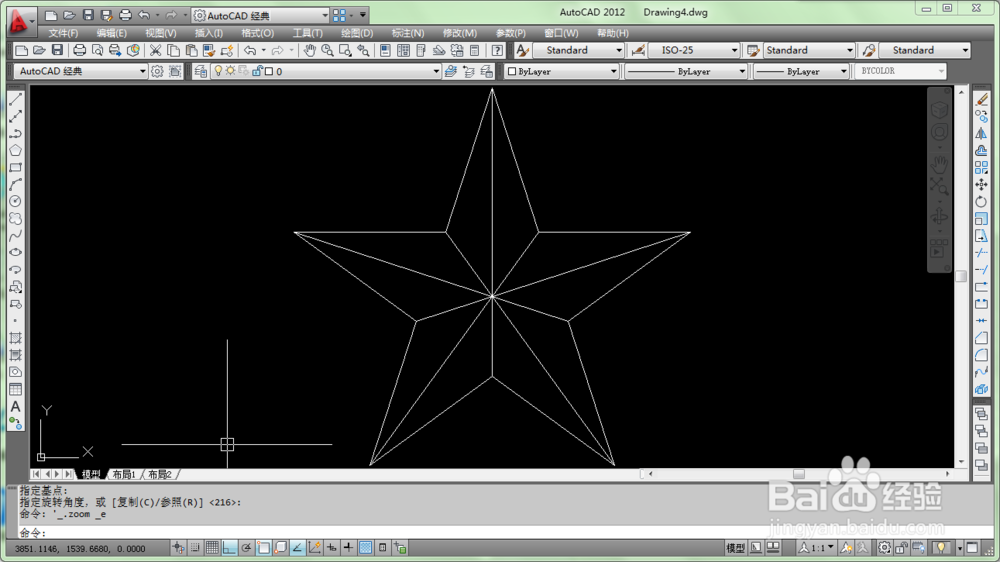This screenshot has width=1000, height=562.
Task: Toggle Quick Properties in status bar
Action: (383, 547)
